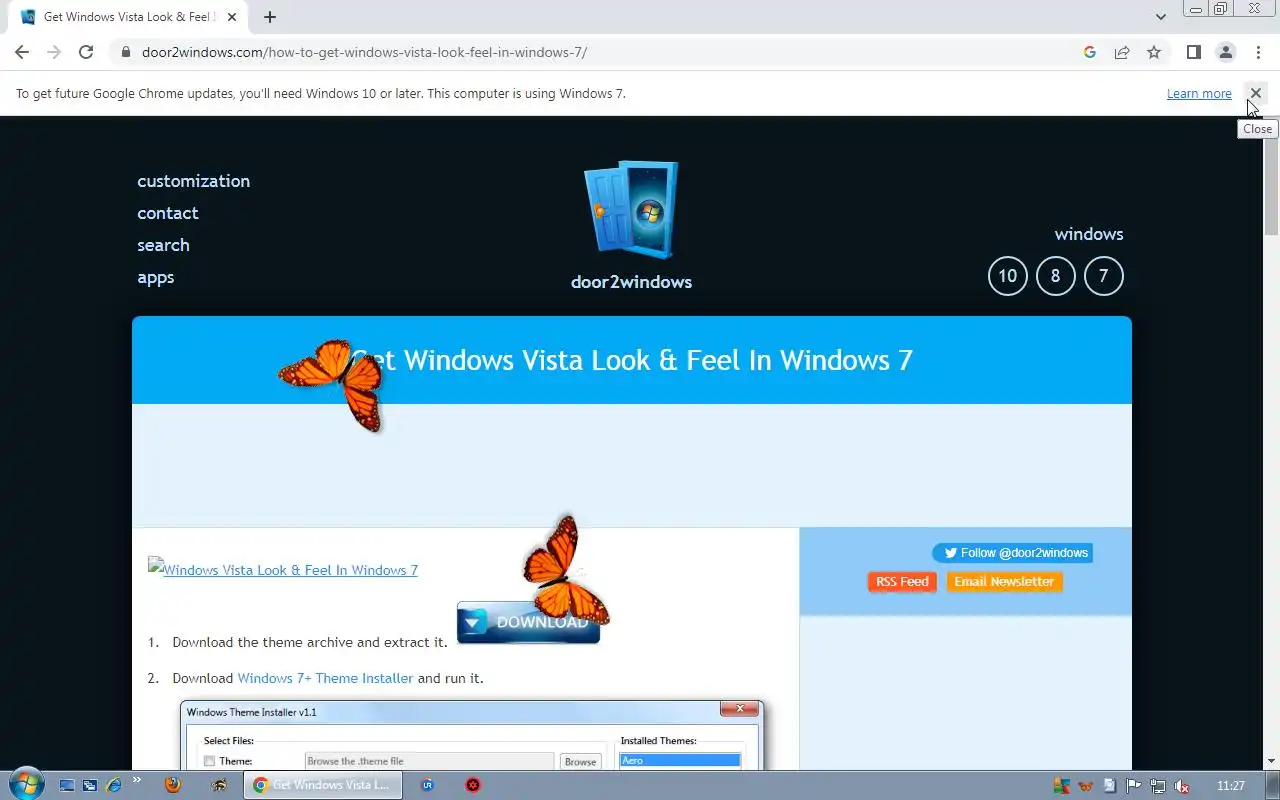Expand the tab search dropdown arrow
This screenshot has width=1280, height=800.
[x=1160, y=17]
